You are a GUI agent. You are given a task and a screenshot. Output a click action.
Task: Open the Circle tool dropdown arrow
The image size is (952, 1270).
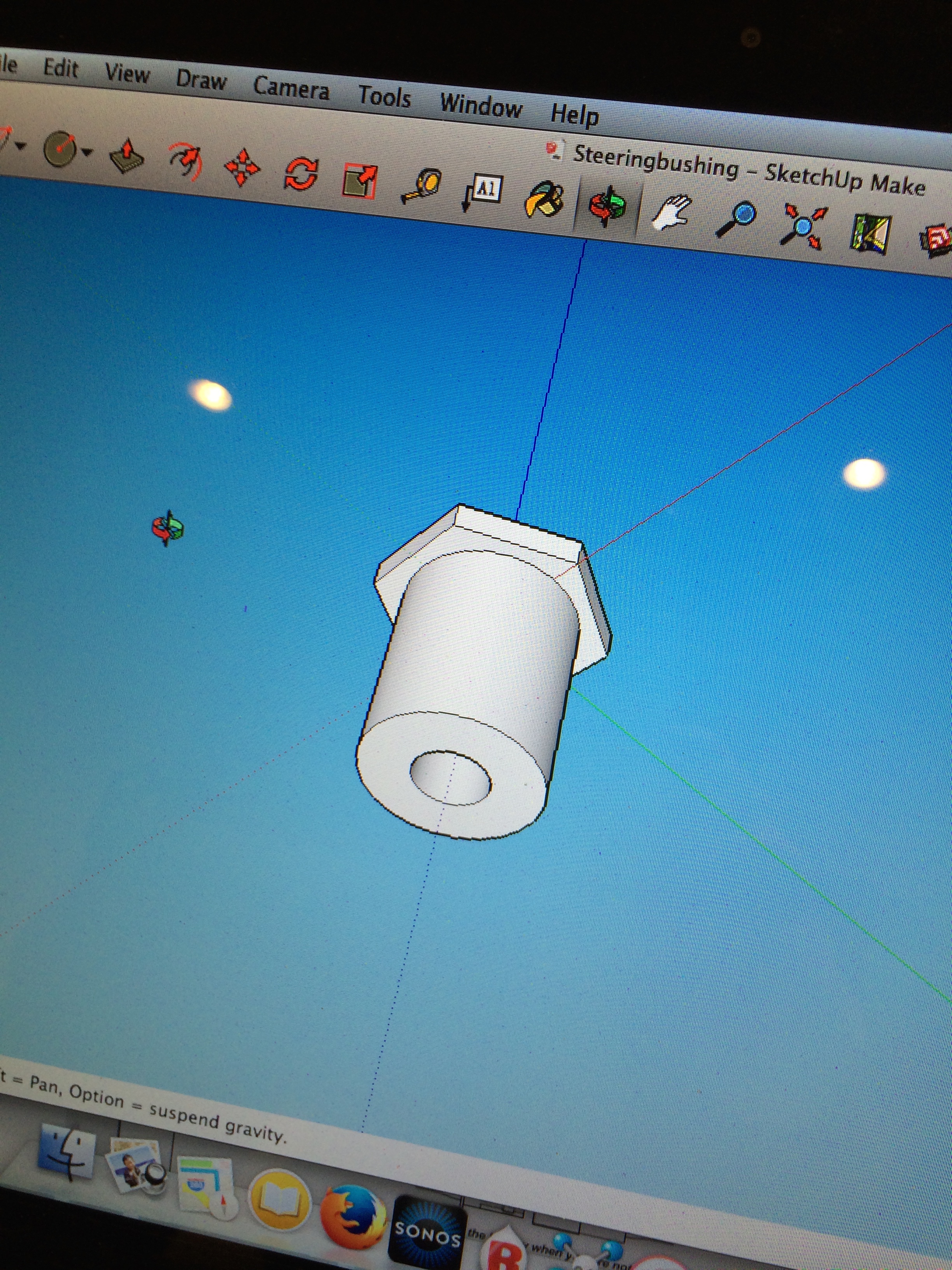[87, 152]
